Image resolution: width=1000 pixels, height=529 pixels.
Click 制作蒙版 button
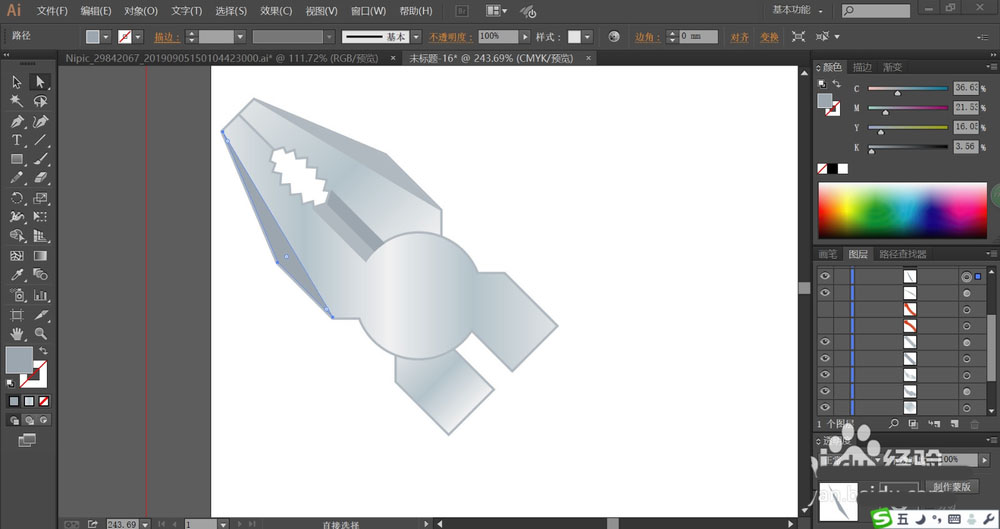(x=951, y=486)
